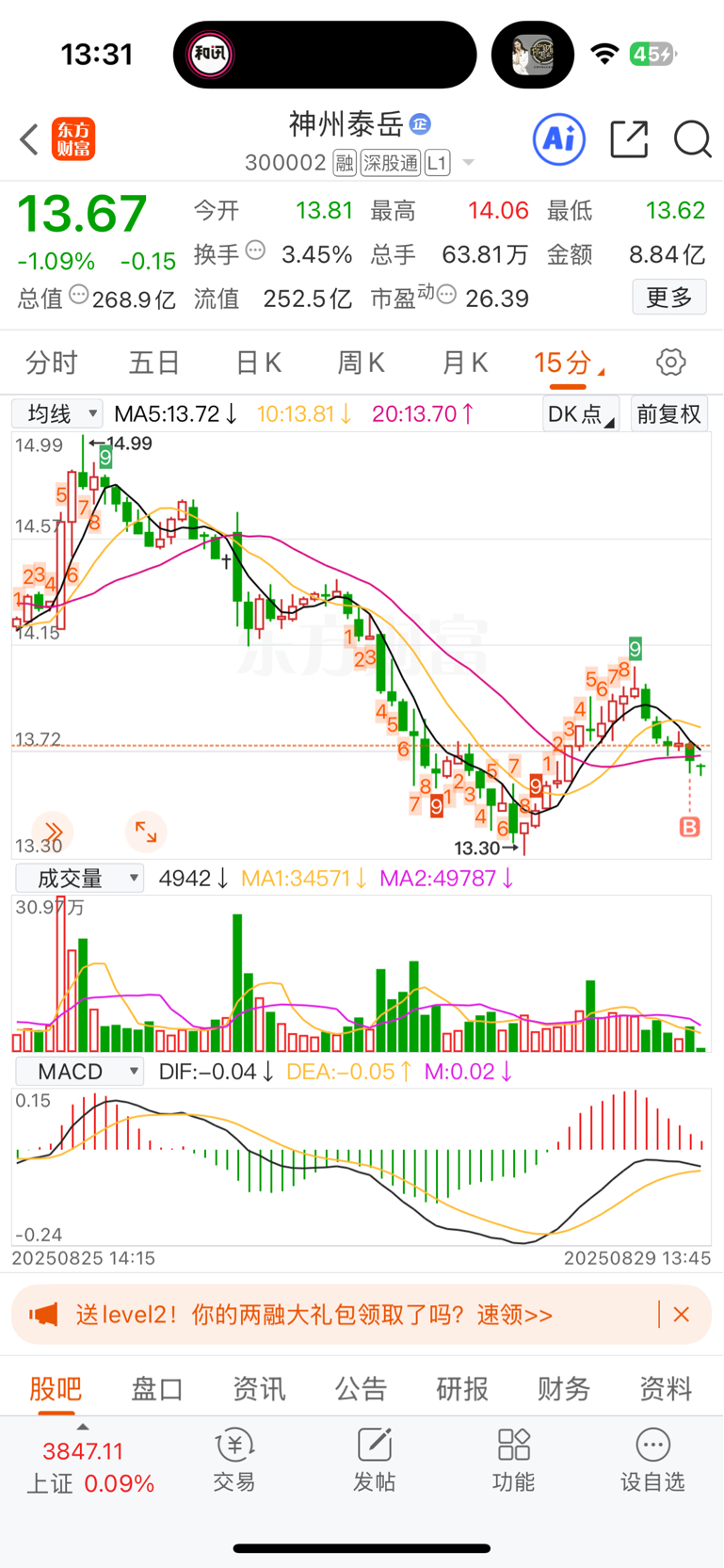The height and width of the screenshot is (1568, 724).
Task: Tap the 设自选 watchlist icon
Action: [x=652, y=1460]
